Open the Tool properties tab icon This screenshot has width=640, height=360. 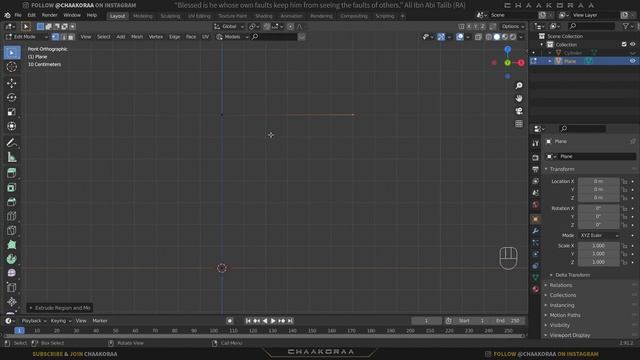[536, 143]
